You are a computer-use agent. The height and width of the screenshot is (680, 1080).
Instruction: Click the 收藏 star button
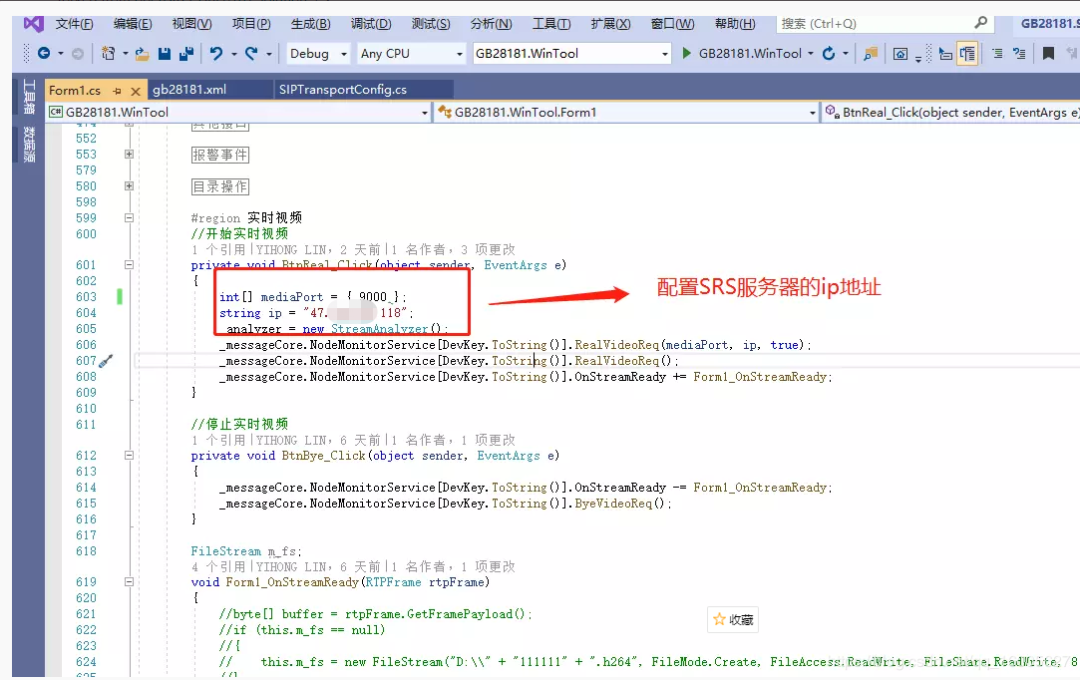pyautogui.click(x=733, y=619)
